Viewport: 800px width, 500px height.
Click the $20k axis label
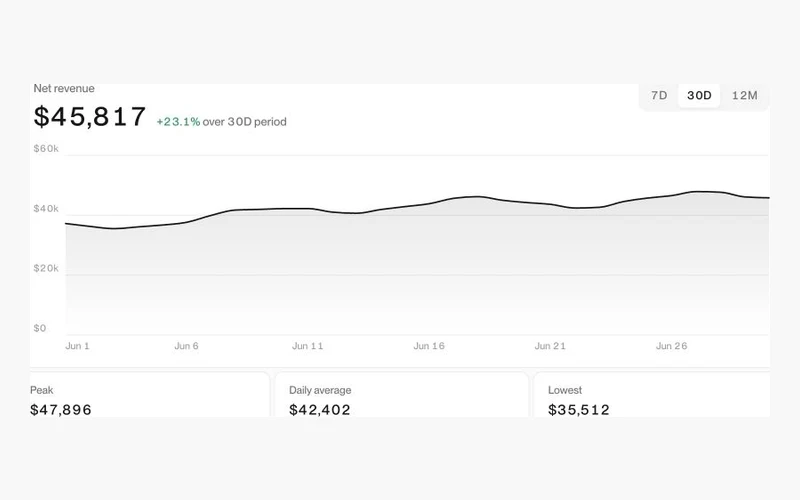tap(46, 268)
